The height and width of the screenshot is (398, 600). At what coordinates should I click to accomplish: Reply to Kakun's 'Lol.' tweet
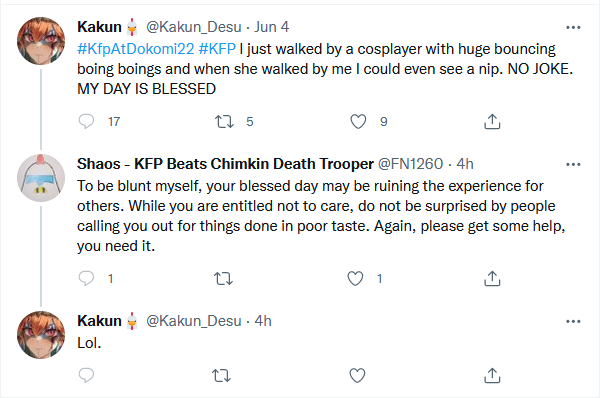coord(86,375)
